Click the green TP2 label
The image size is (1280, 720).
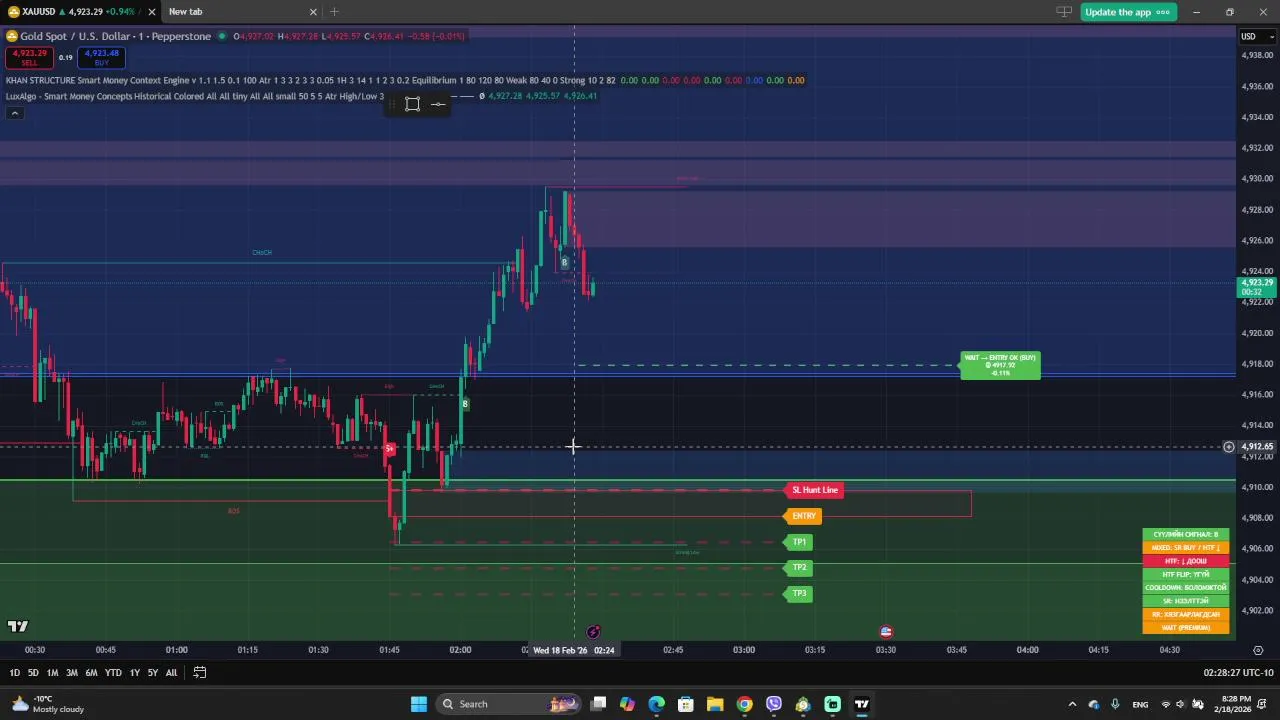click(798, 568)
